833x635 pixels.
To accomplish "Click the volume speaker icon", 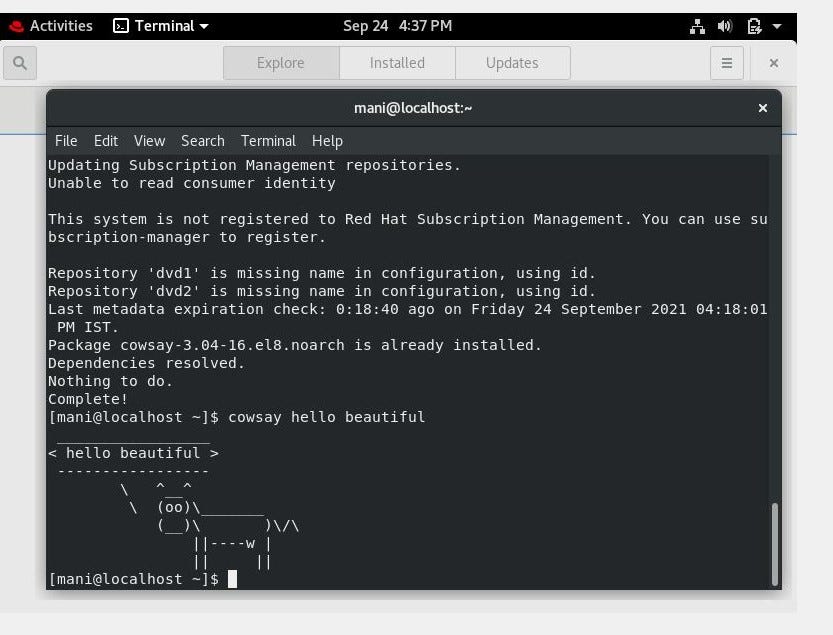I will pos(725,26).
